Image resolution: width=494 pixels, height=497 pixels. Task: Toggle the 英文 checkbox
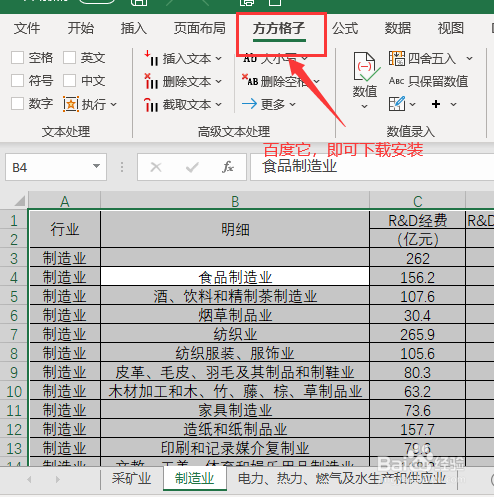pyautogui.click(x=69, y=58)
